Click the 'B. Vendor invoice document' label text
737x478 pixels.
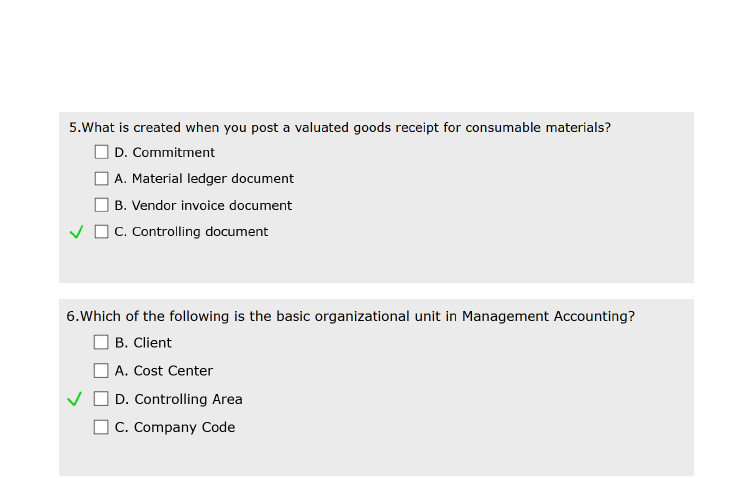point(203,205)
